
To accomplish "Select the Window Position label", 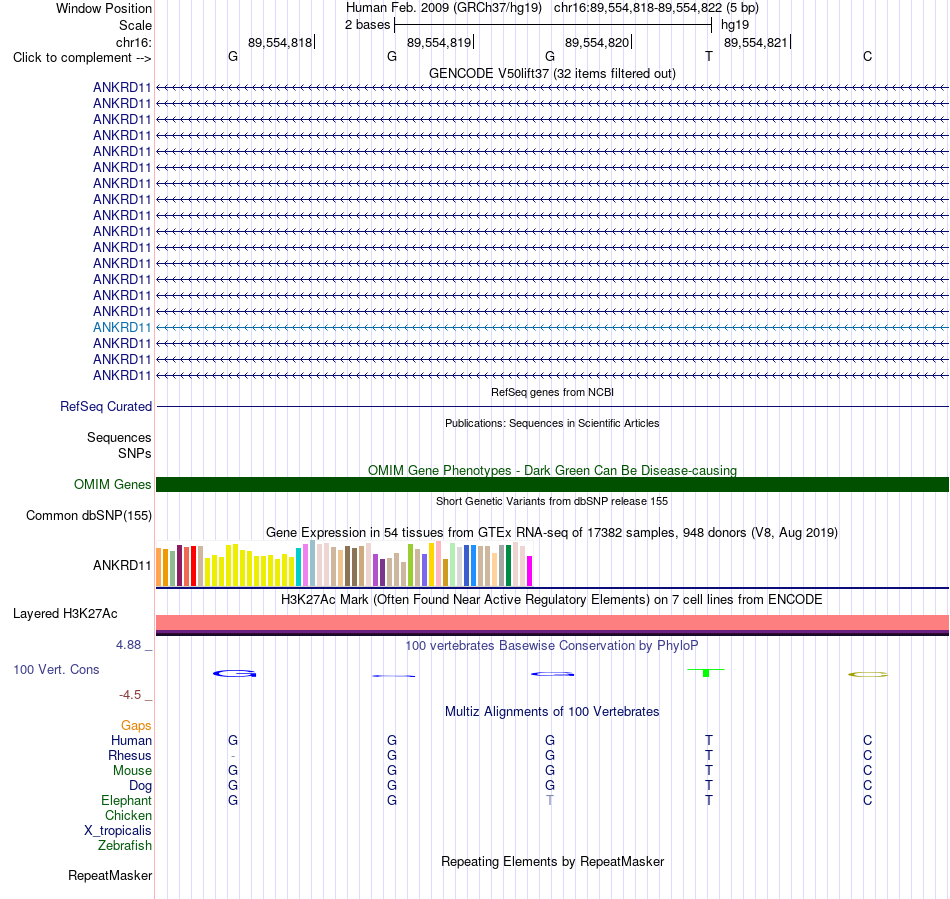I will coord(104,8).
